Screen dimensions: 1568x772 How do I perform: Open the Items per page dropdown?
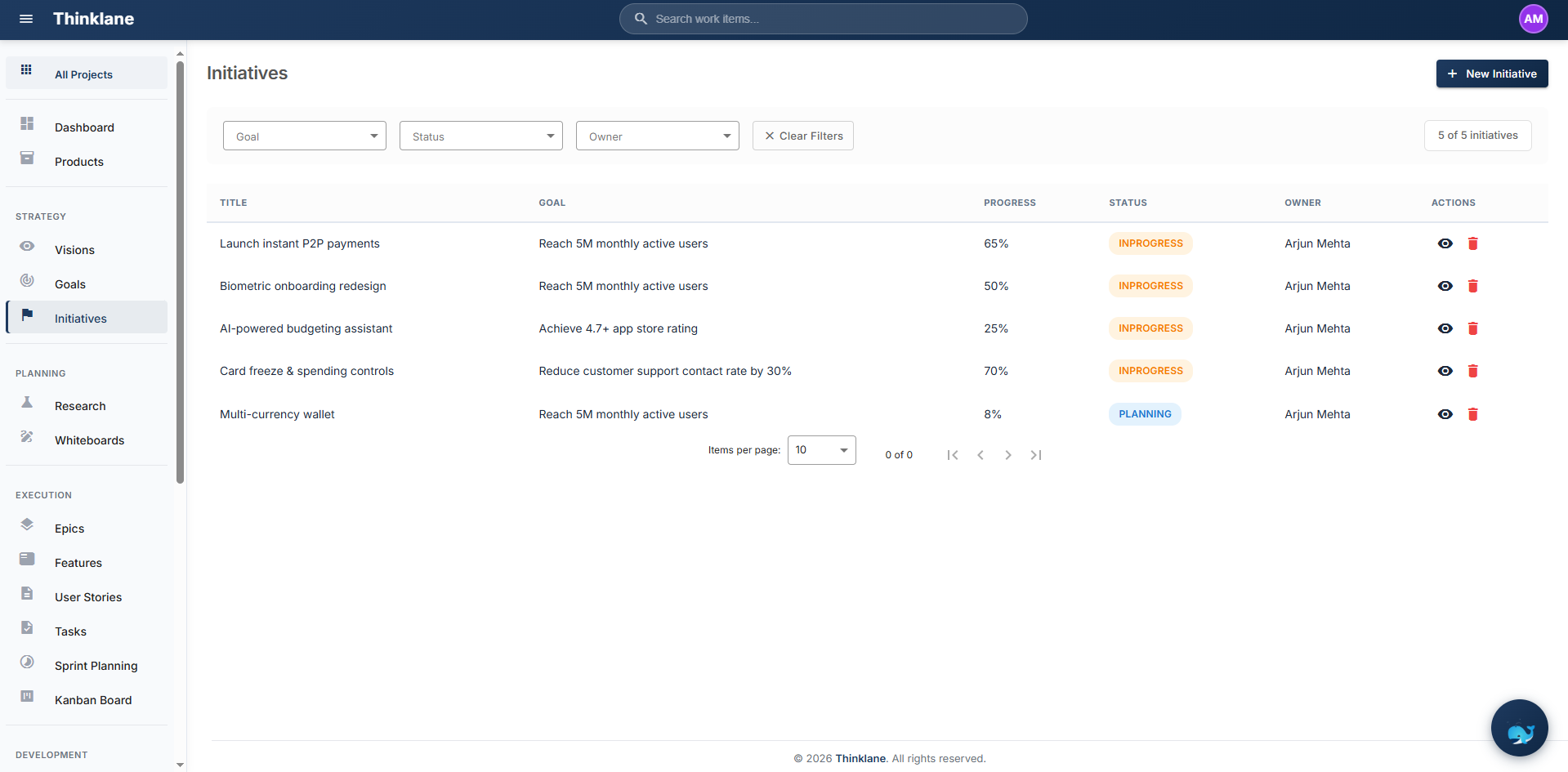click(821, 450)
